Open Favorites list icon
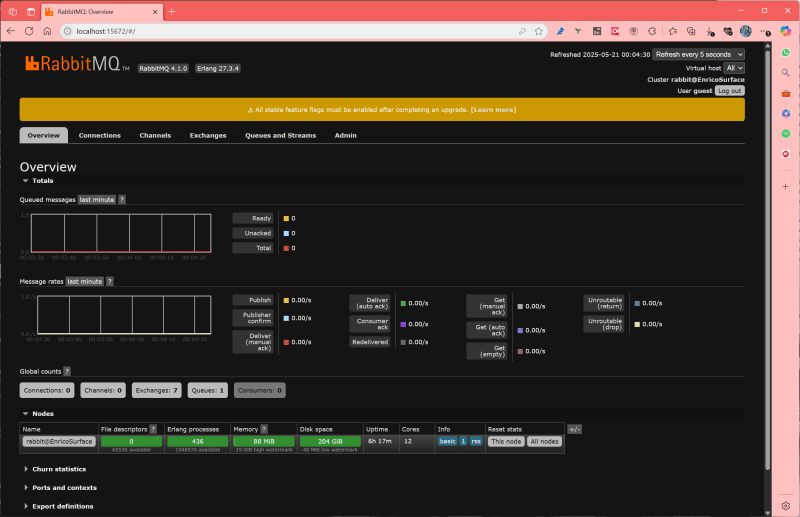This screenshot has height=517, width=800. pyautogui.click(x=673, y=31)
